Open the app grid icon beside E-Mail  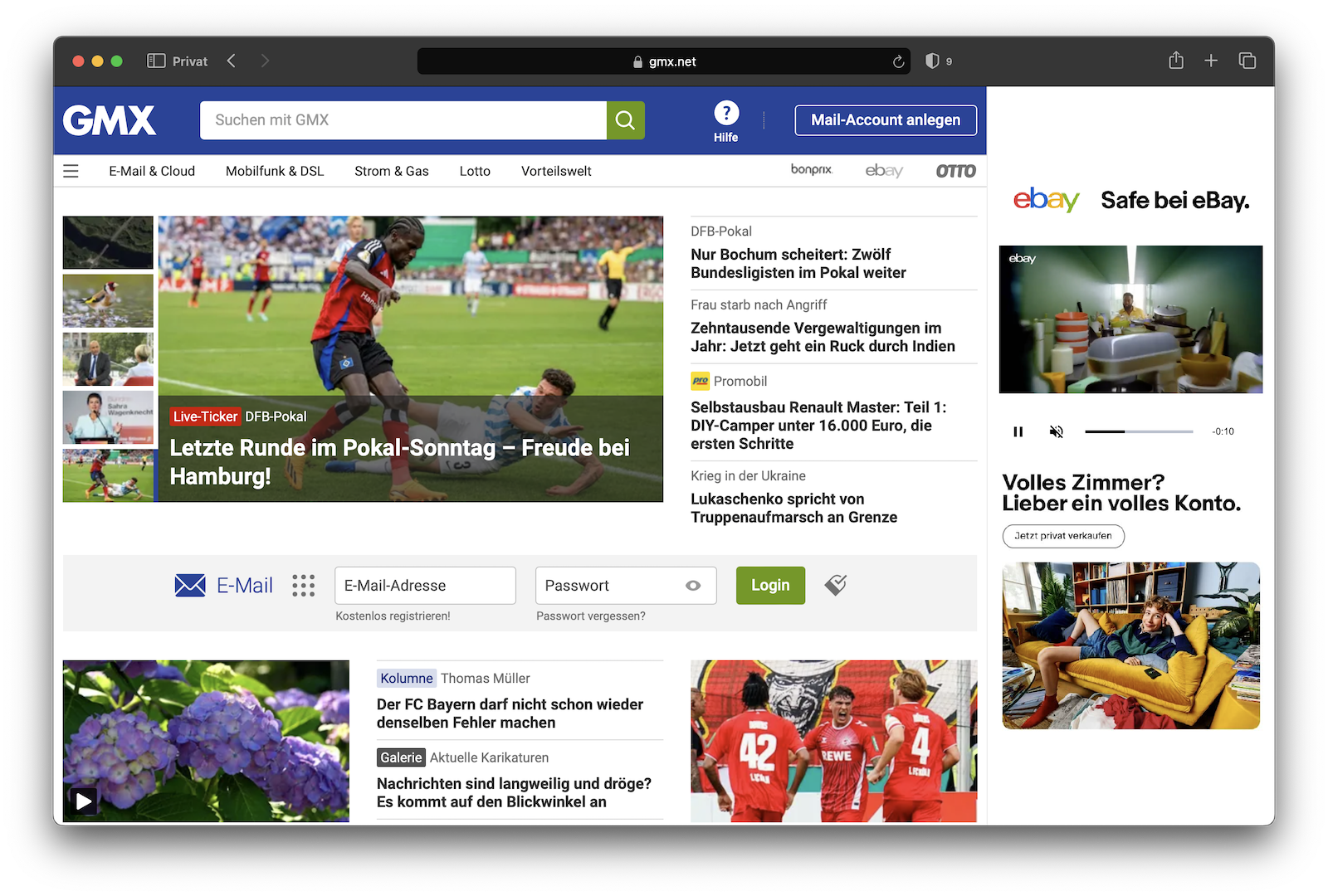(303, 586)
